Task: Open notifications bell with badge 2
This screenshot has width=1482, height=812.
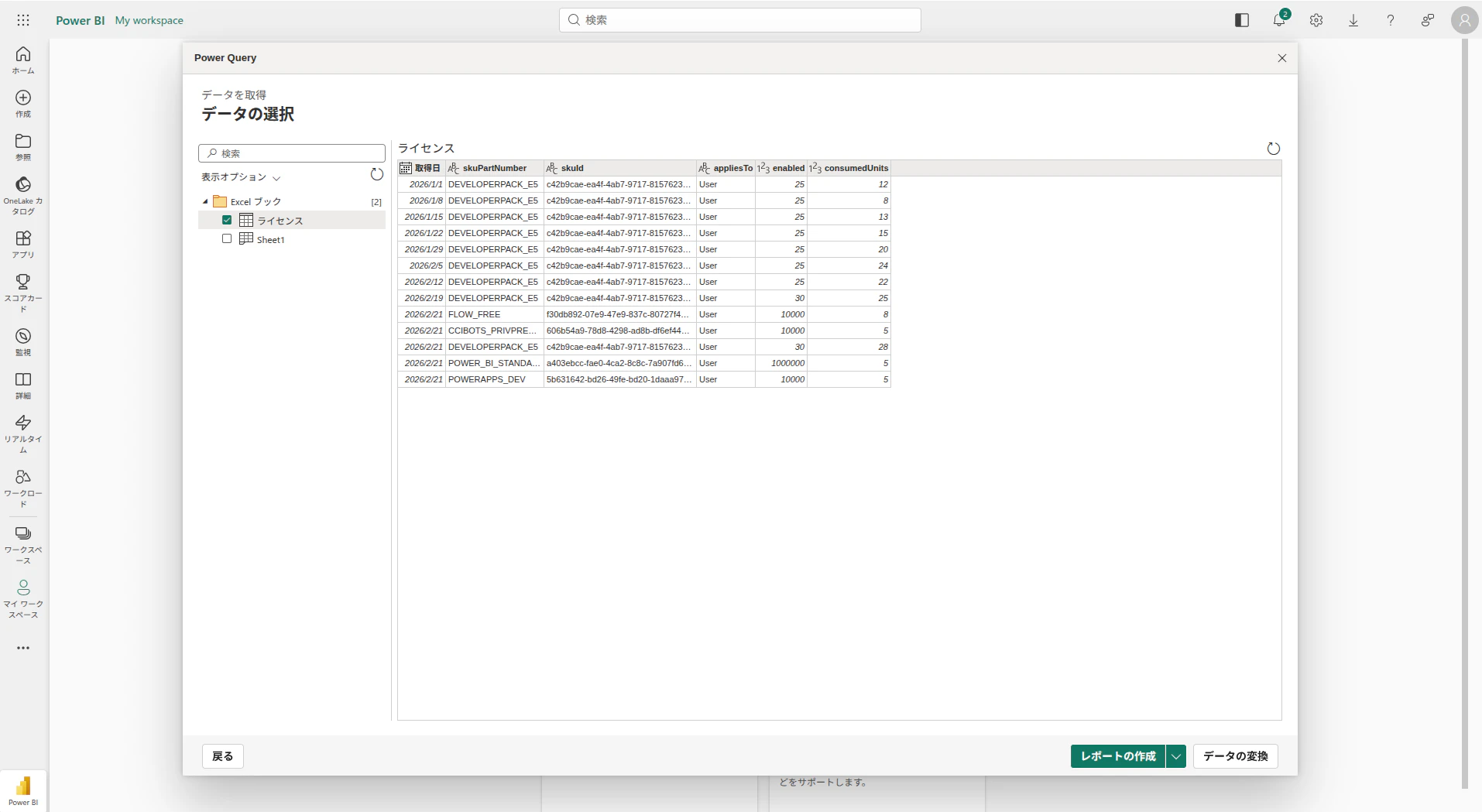Action: 1279,20
